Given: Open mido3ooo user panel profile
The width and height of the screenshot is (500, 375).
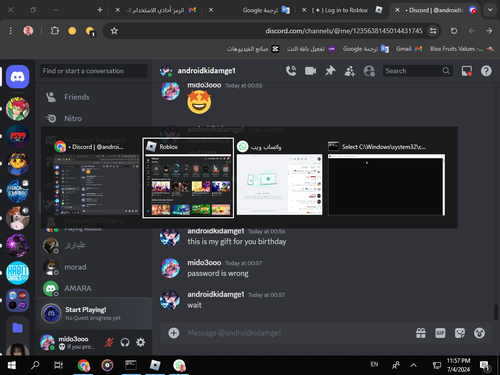Looking at the screenshot, I should pyautogui.click(x=68, y=342).
